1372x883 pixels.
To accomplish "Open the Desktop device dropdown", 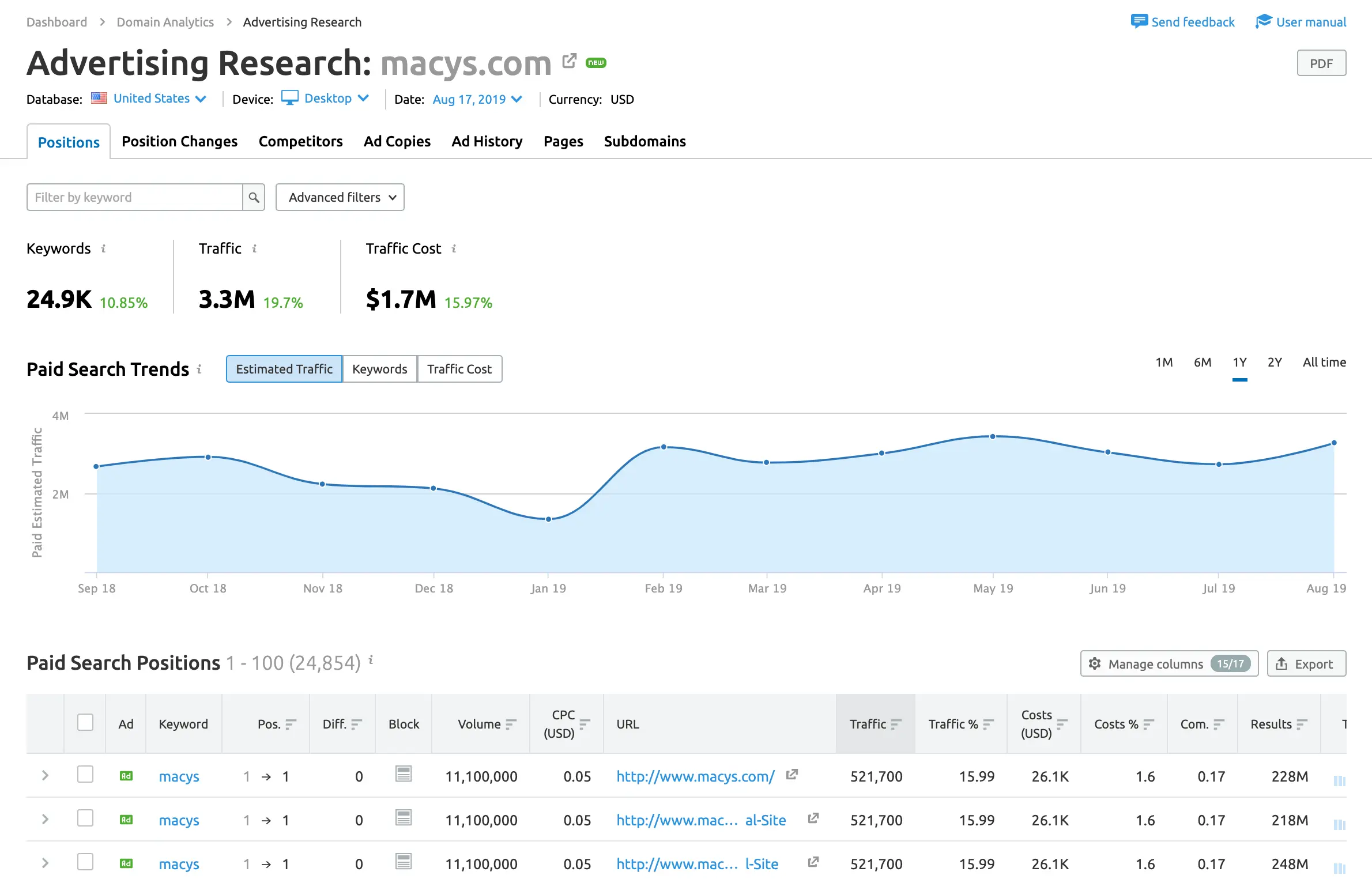I will [326, 99].
